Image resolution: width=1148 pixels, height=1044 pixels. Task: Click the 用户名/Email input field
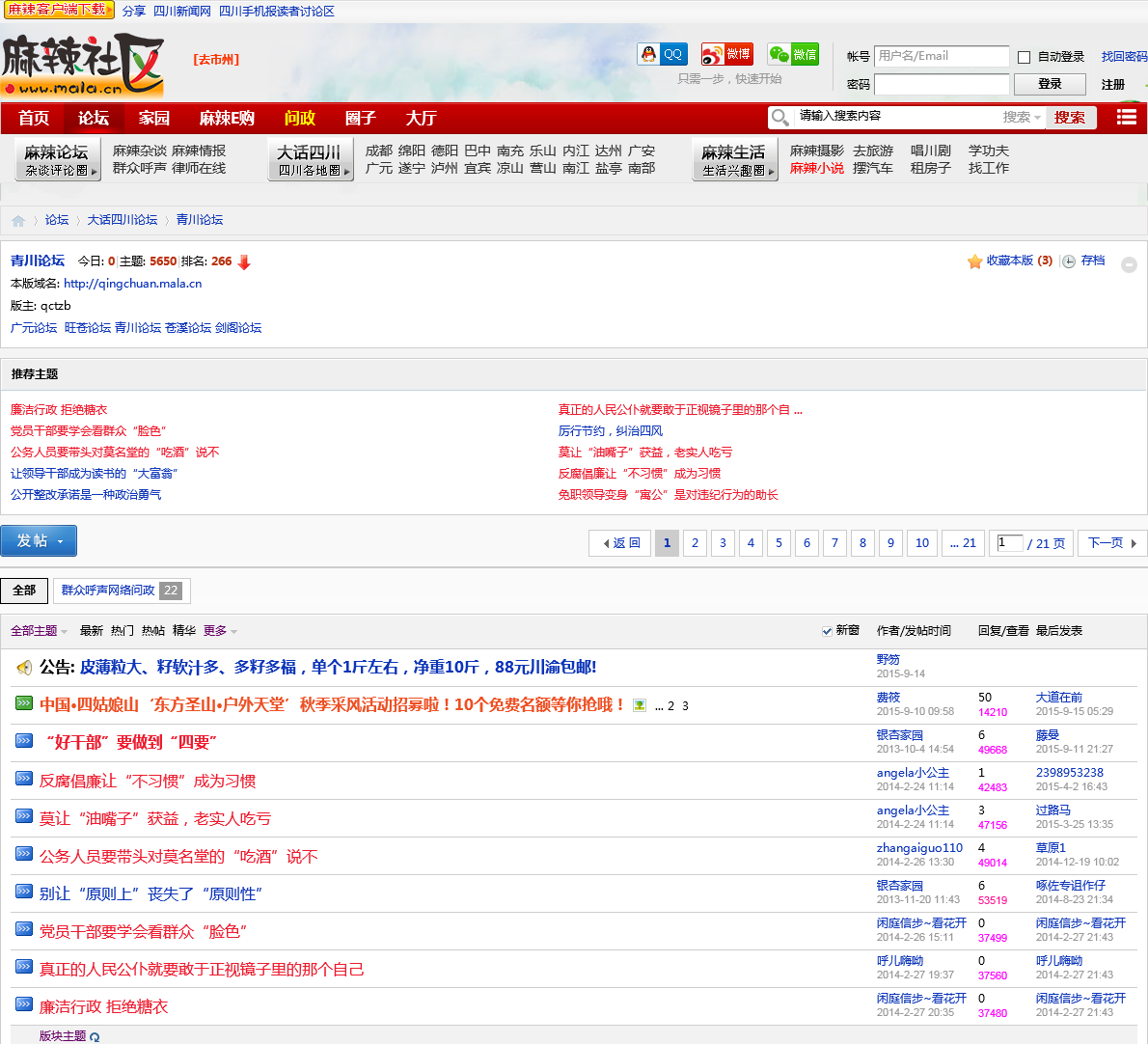941,56
